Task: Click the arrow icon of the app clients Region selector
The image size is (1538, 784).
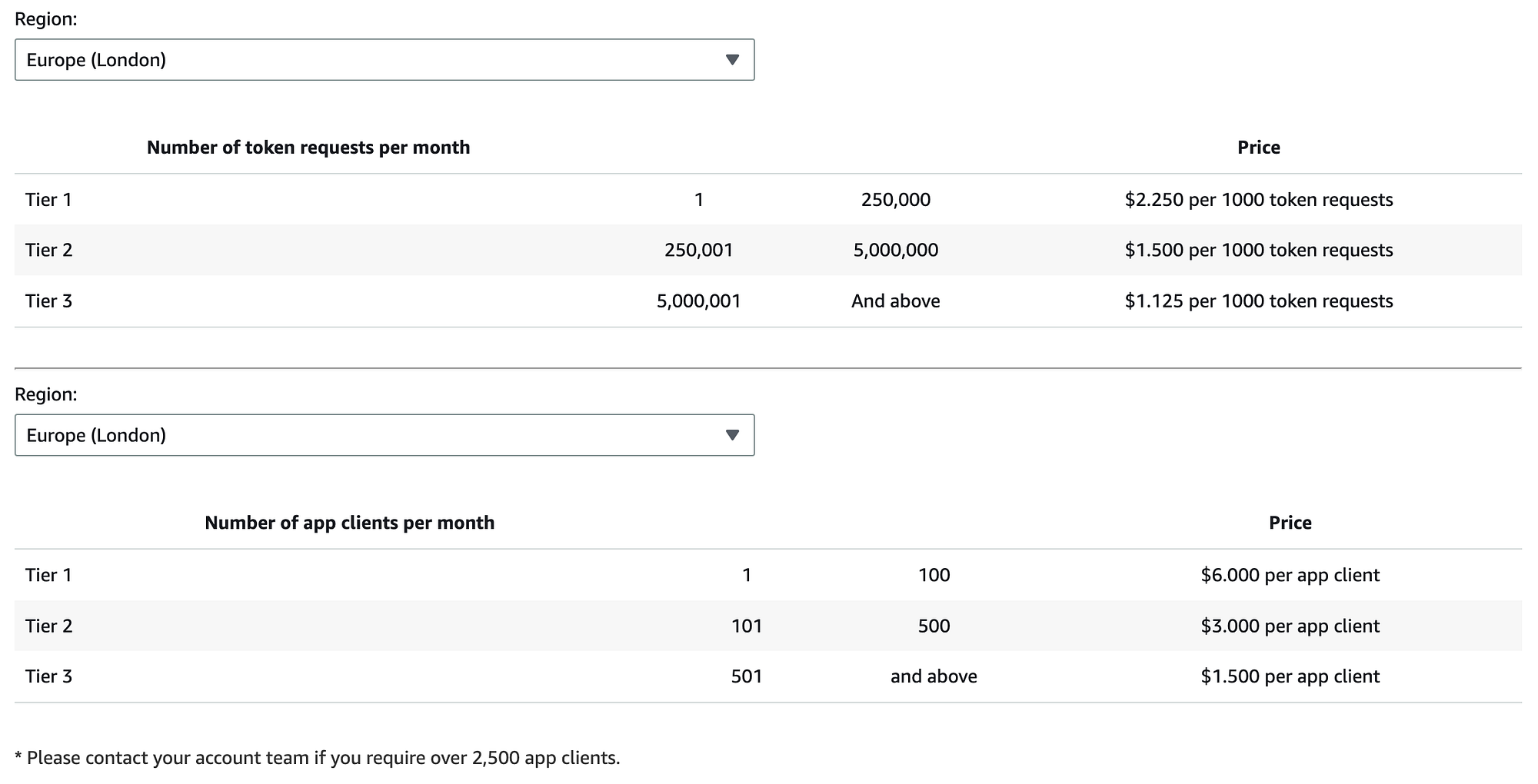Action: [x=732, y=435]
